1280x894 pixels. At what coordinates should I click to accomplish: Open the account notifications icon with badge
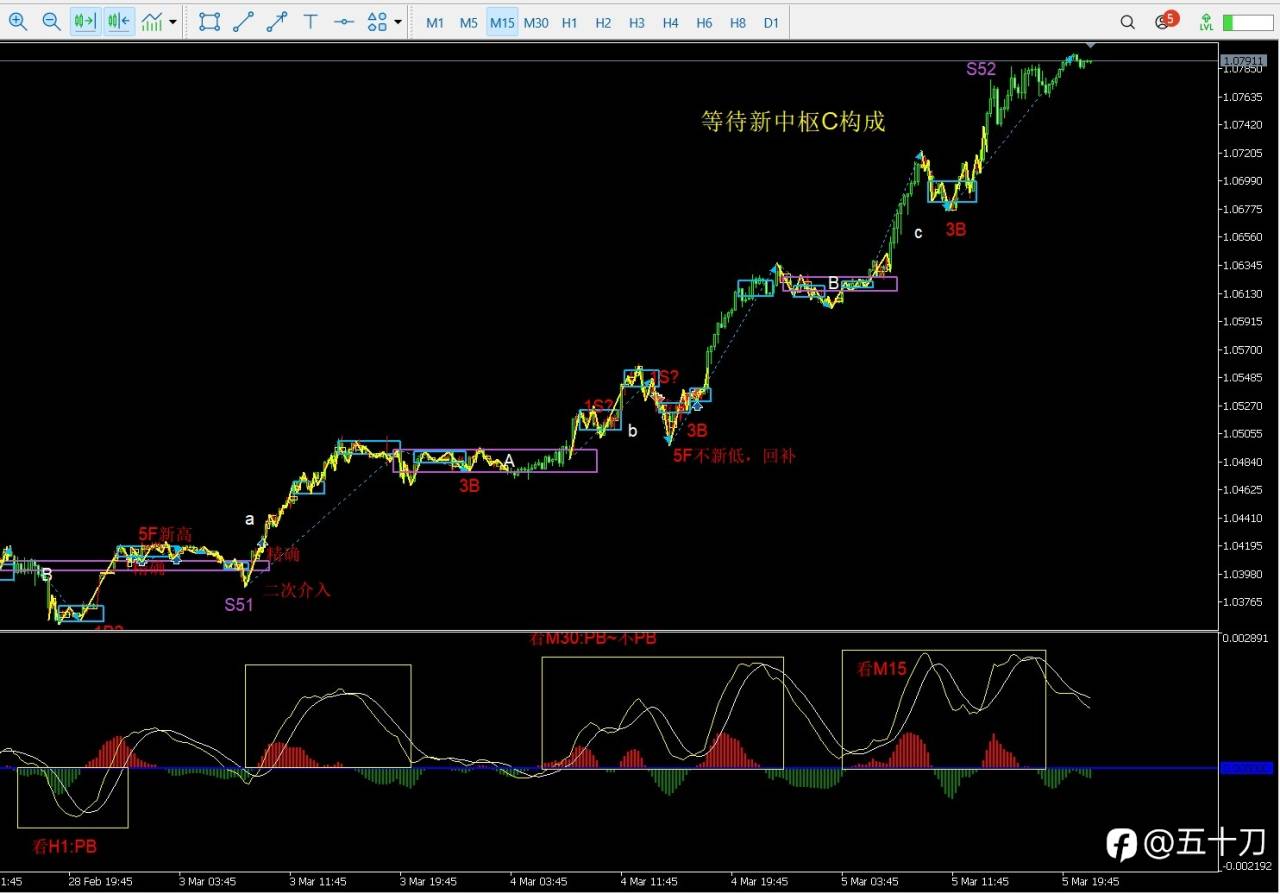1165,21
